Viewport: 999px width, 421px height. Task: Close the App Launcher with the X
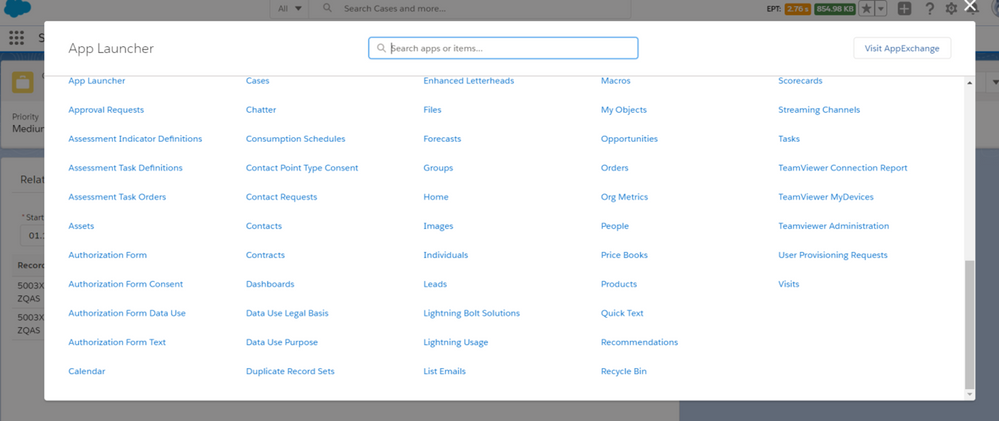970,6
